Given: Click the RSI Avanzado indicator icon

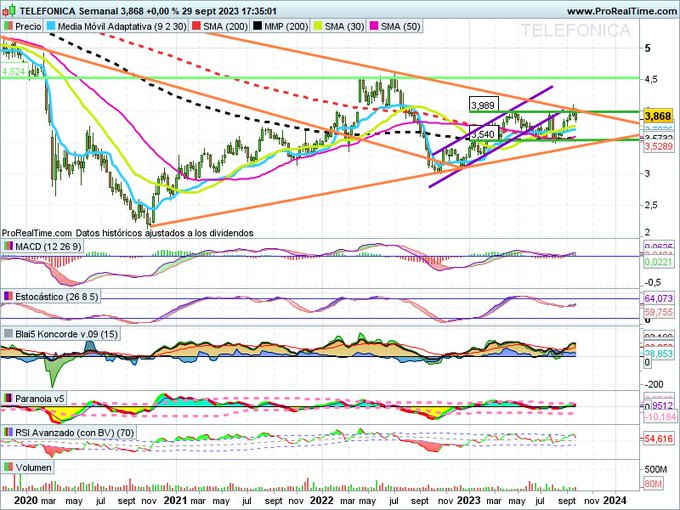Looking at the screenshot, I should click(x=8, y=432).
